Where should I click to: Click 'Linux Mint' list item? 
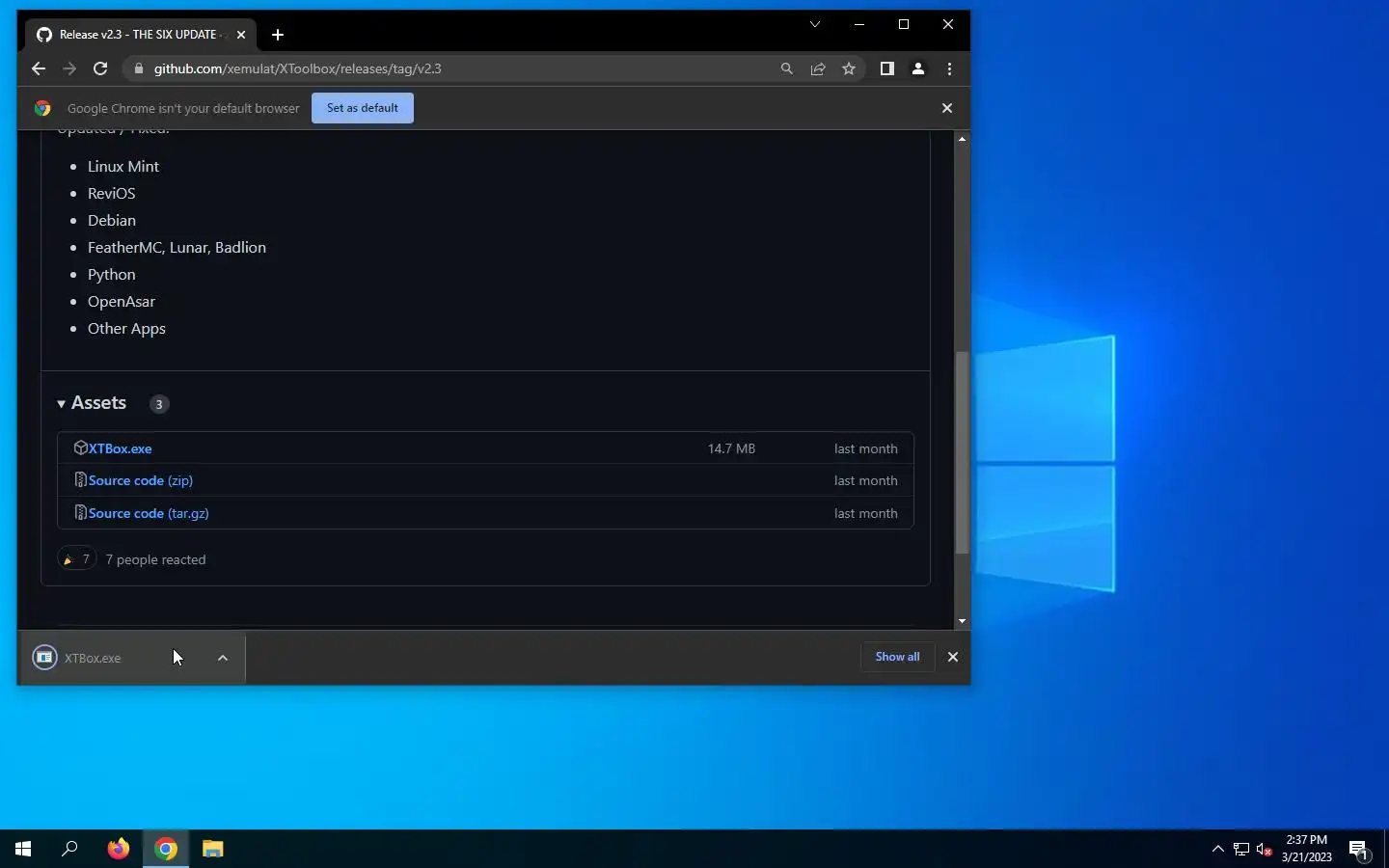[123, 167]
